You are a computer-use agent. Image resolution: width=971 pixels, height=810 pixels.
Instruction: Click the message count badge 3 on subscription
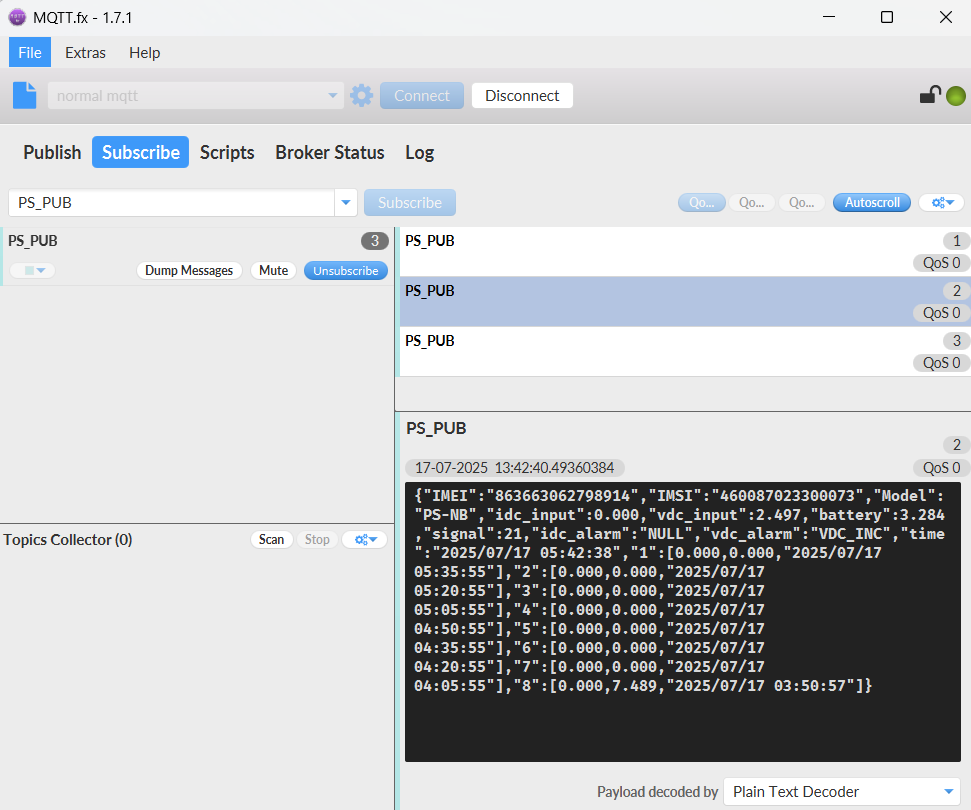375,241
